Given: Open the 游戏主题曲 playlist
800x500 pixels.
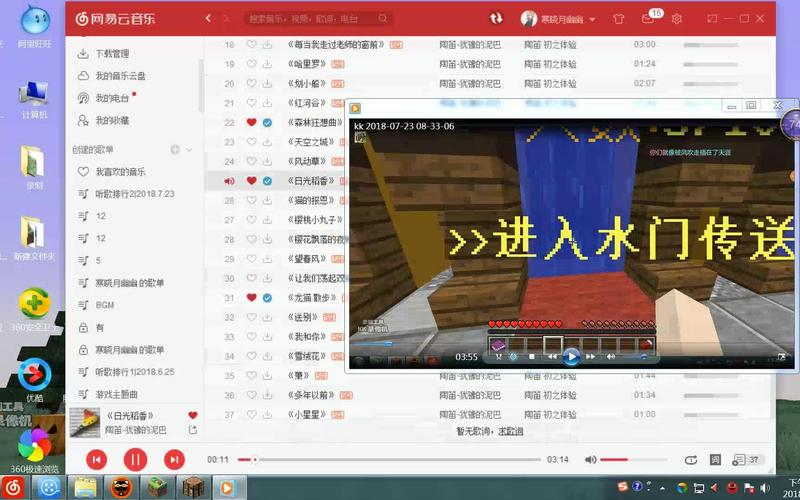Looking at the screenshot, I should [116, 394].
